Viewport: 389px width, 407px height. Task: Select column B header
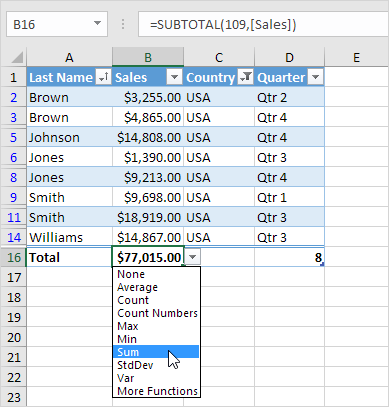pos(148,57)
